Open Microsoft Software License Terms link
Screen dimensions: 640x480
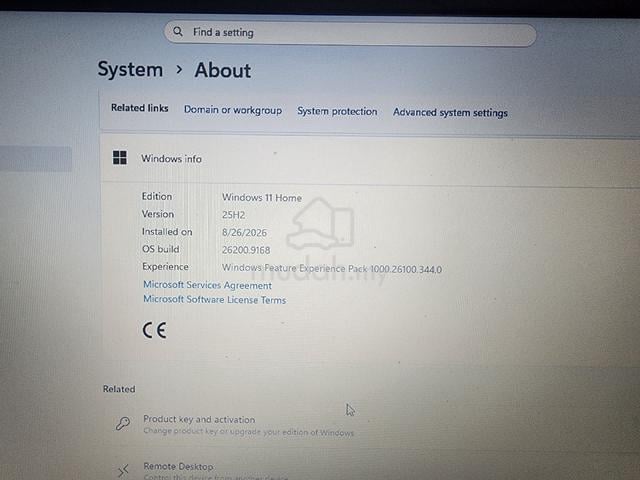[x=215, y=300]
